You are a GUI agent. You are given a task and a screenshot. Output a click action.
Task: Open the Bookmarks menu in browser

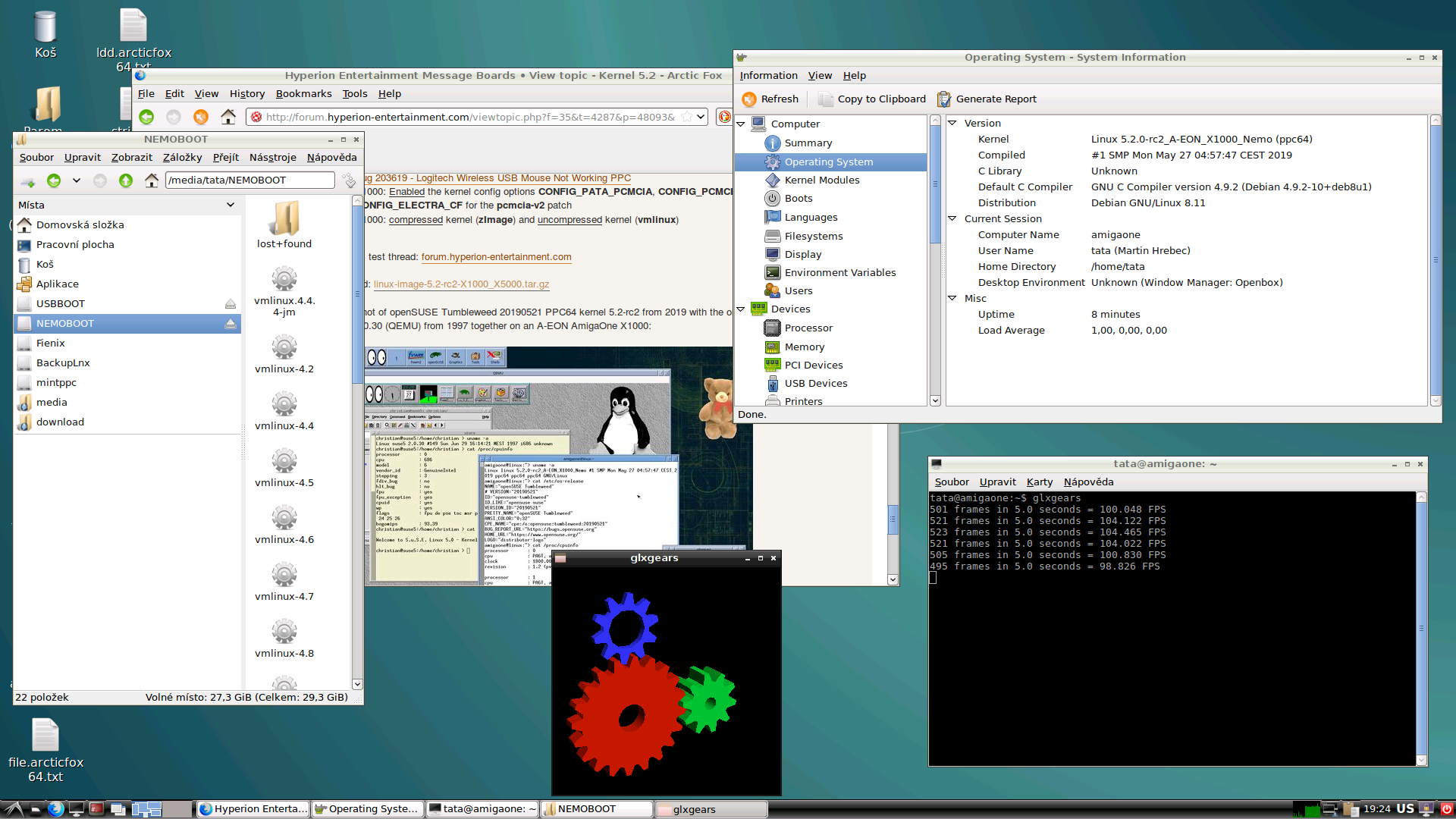[303, 94]
